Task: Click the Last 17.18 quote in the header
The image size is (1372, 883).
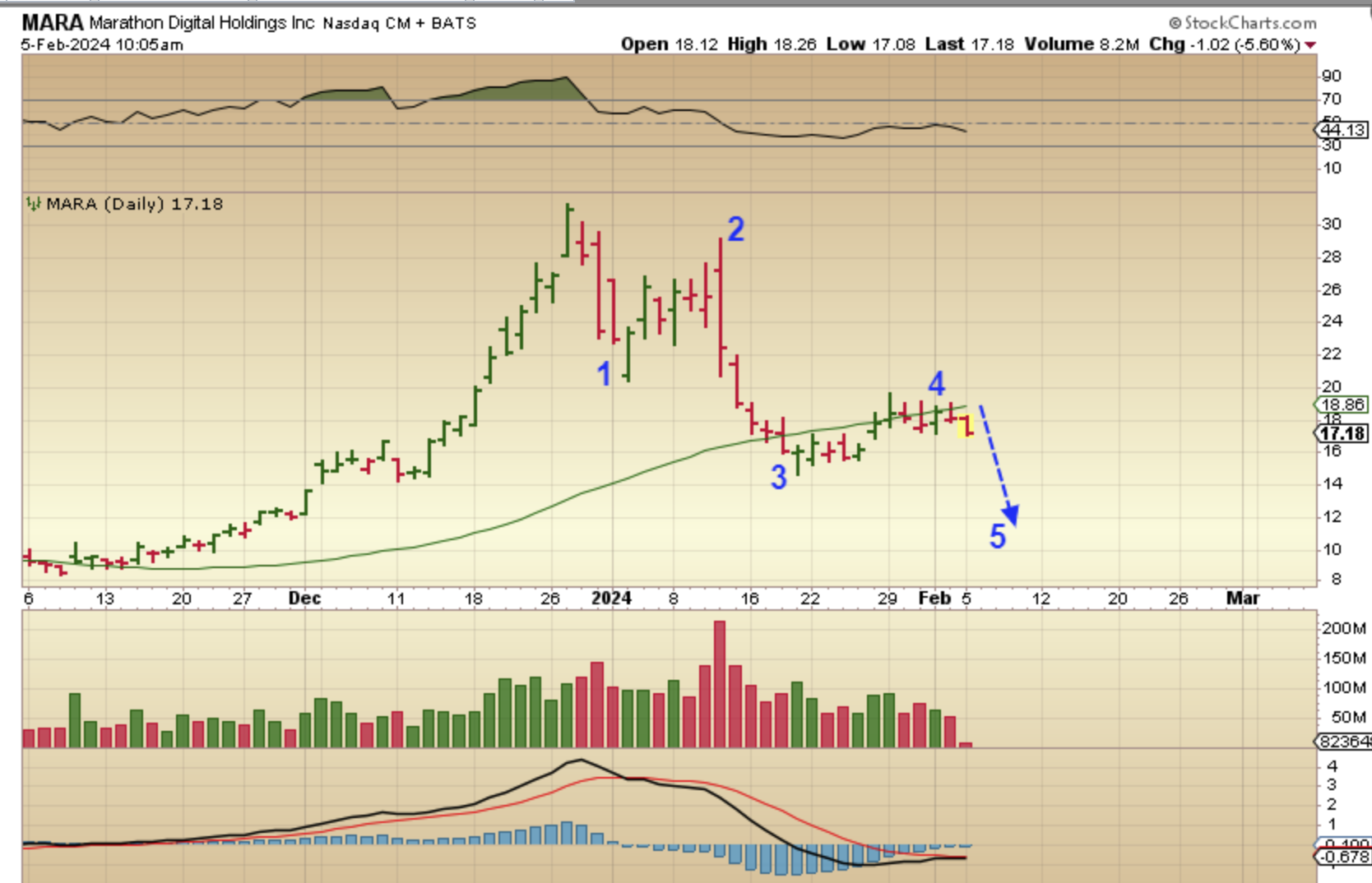Action: [x=969, y=44]
